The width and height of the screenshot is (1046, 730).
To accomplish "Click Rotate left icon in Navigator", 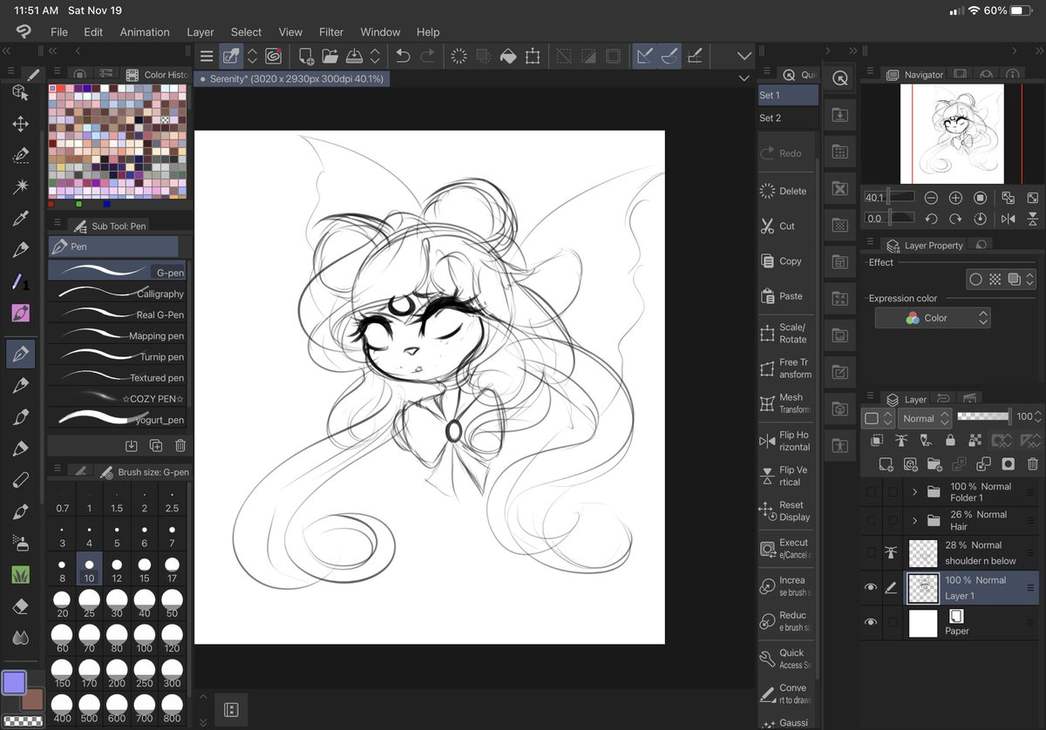I will [x=931, y=218].
